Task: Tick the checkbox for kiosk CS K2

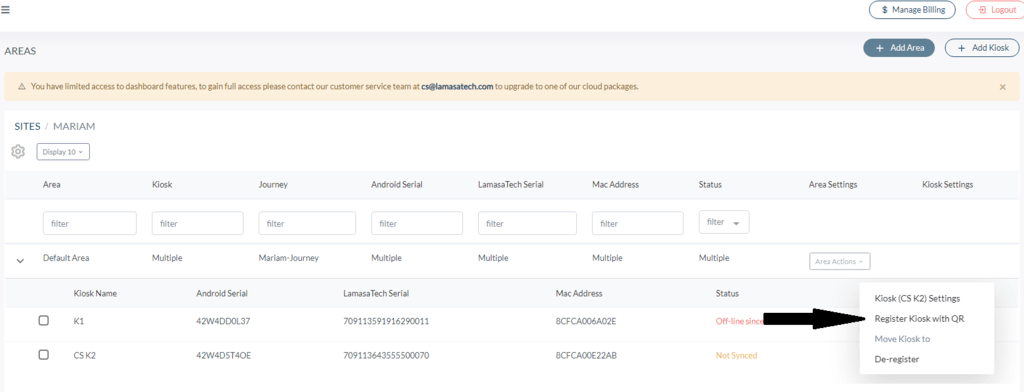Action: 44,355
